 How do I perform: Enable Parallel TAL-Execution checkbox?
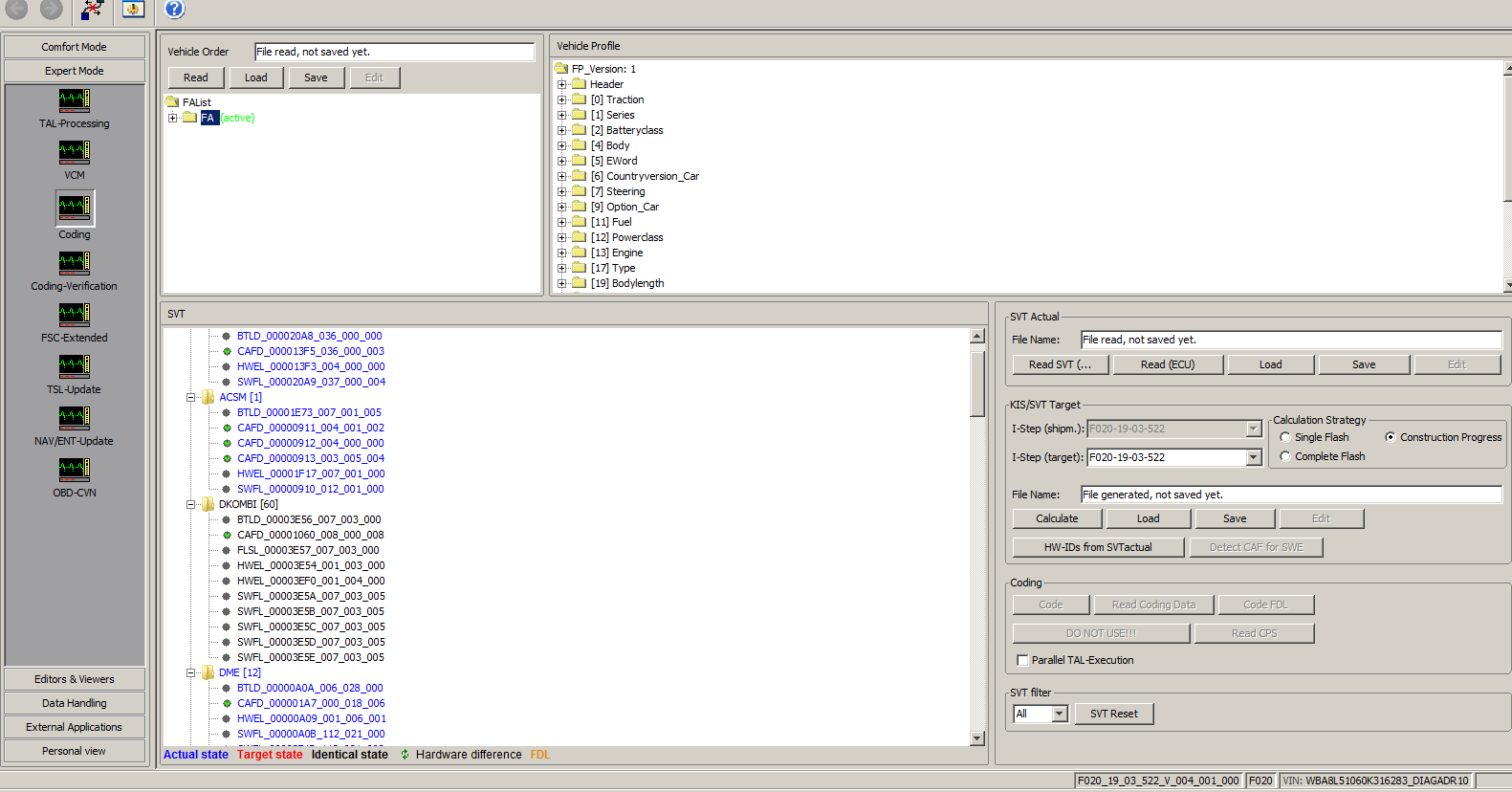click(x=1022, y=660)
